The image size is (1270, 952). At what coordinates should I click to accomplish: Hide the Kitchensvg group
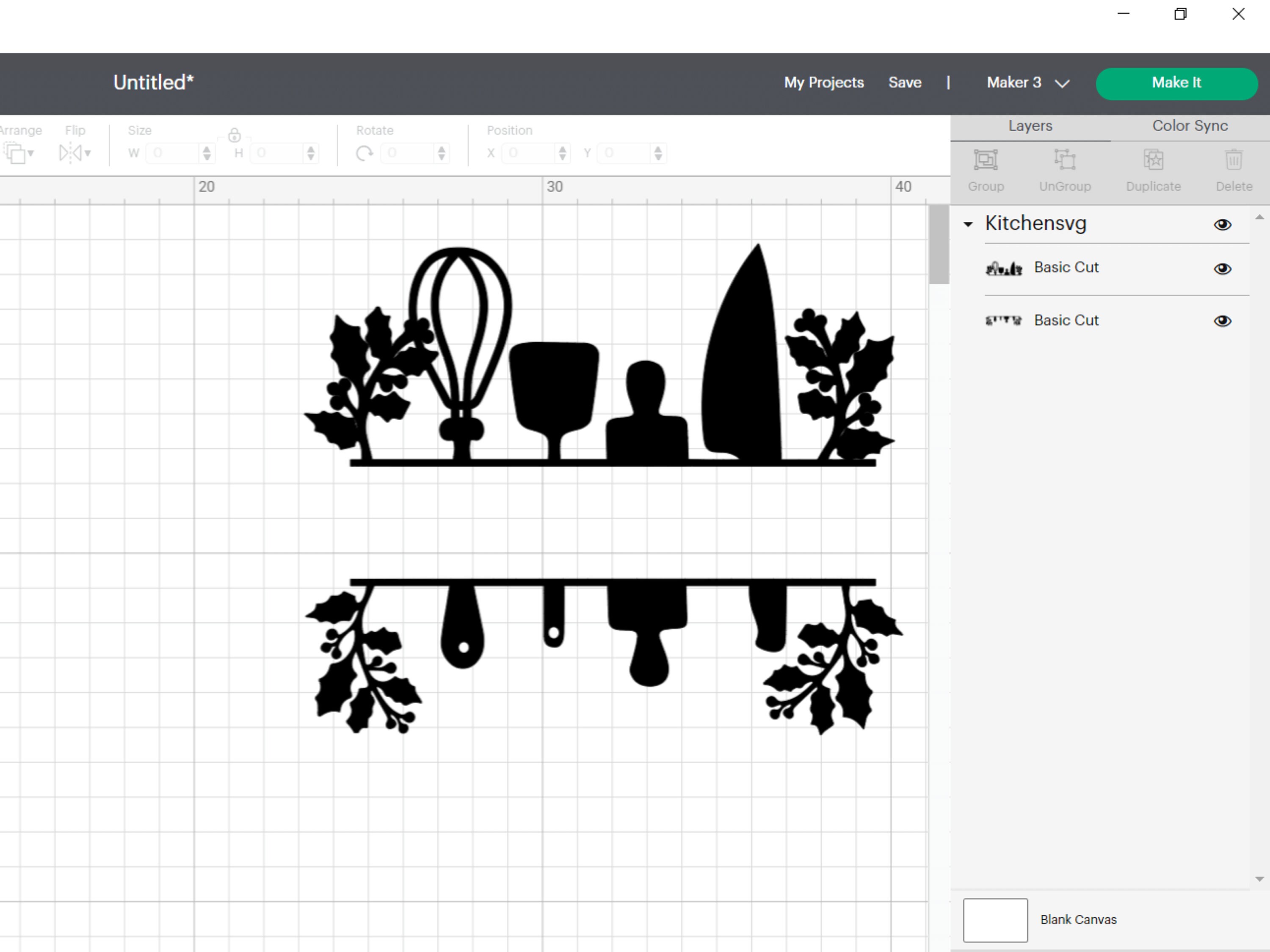(x=1223, y=224)
